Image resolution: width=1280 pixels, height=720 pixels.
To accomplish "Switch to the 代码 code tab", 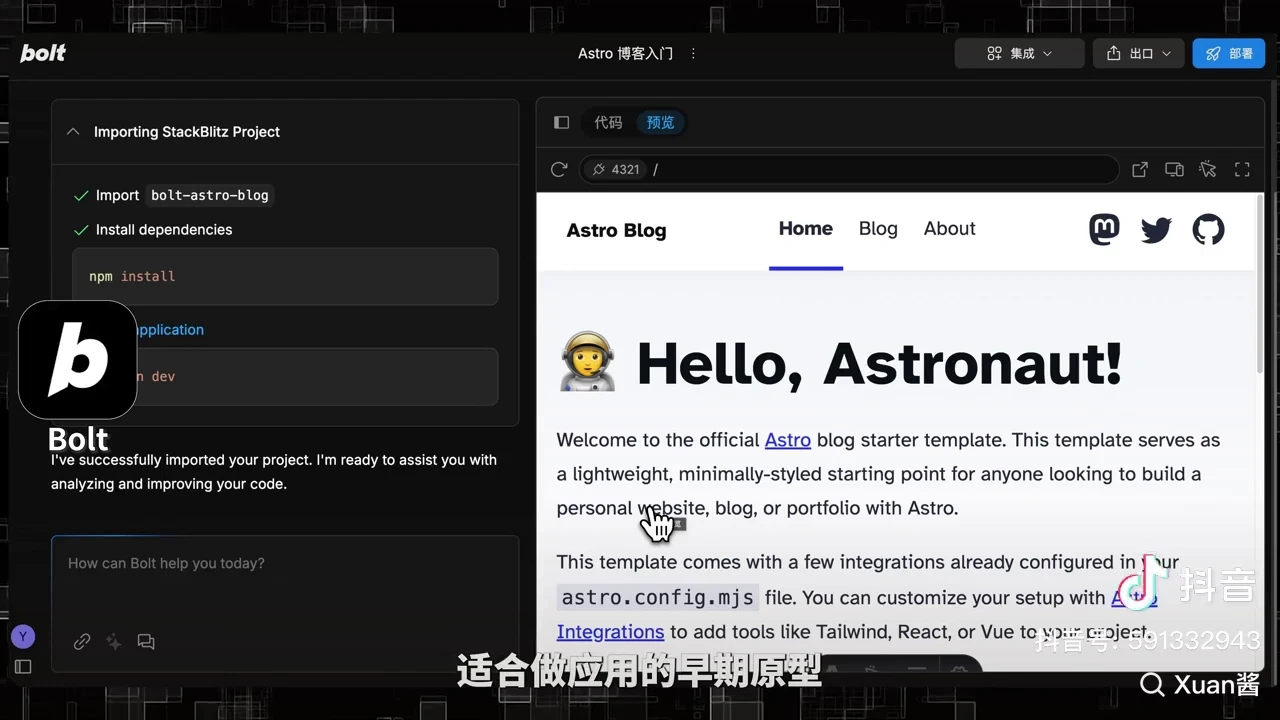I will pyautogui.click(x=608, y=122).
